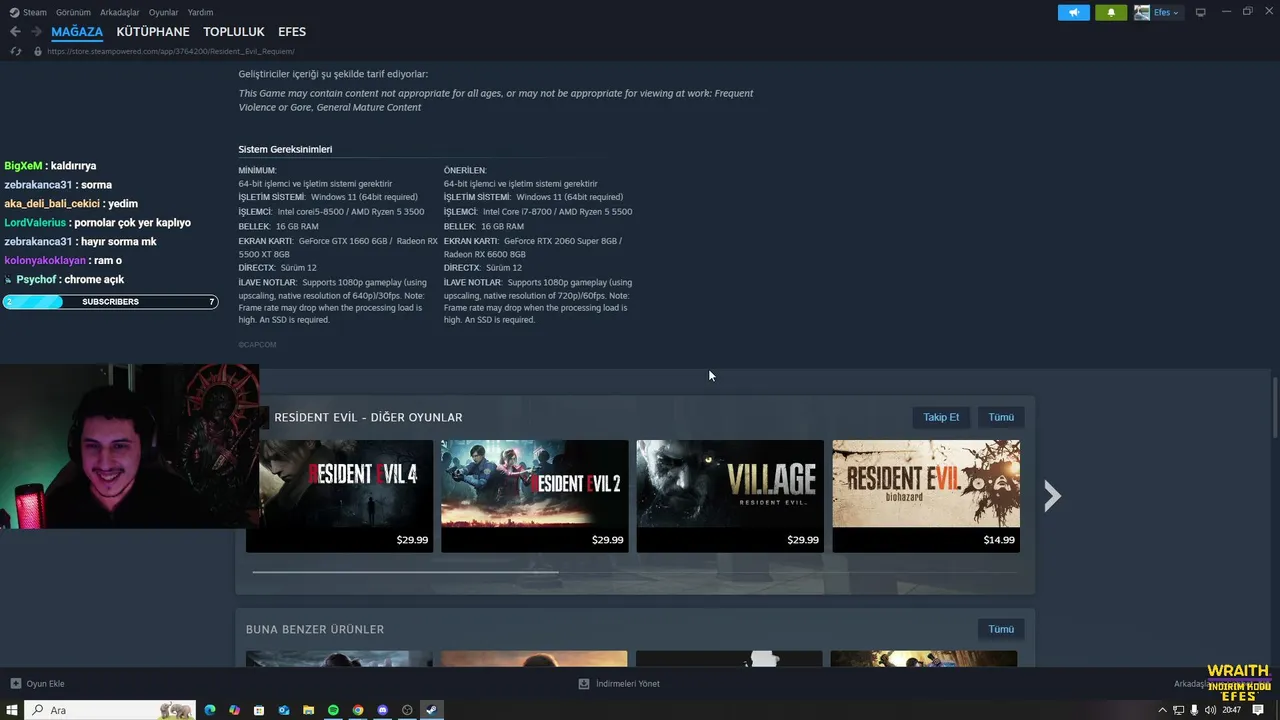
Task: Click the İndirmeleri Yönet download icon
Action: point(584,684)
